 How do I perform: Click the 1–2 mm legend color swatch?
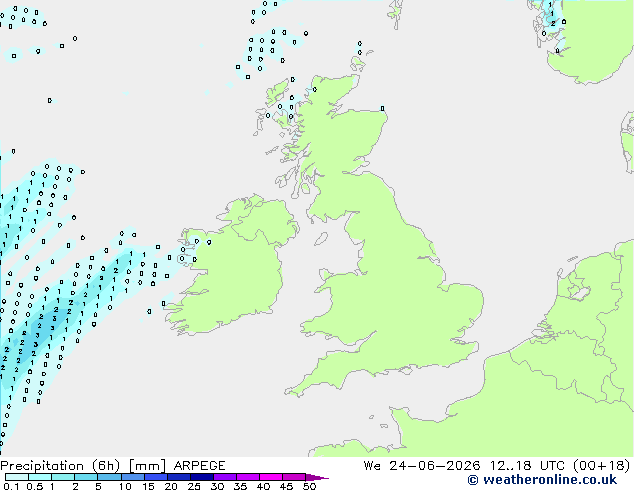(63, 477)
